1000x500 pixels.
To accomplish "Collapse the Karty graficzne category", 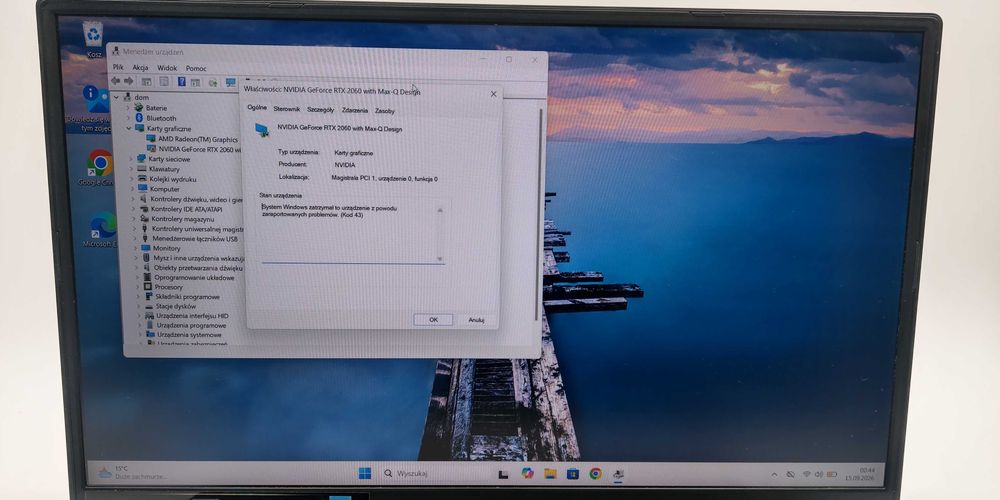I will coord(128,128).
